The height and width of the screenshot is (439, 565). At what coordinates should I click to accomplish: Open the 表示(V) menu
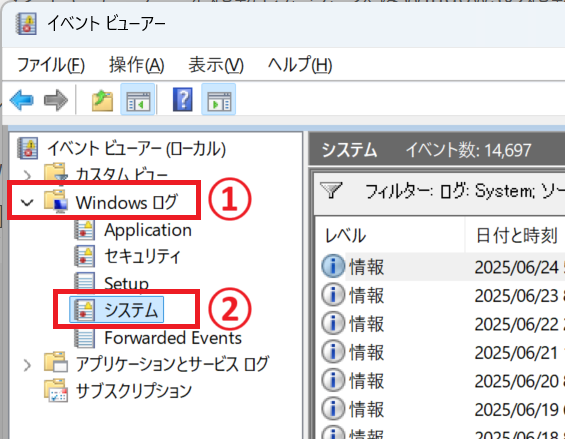(216, 65)
